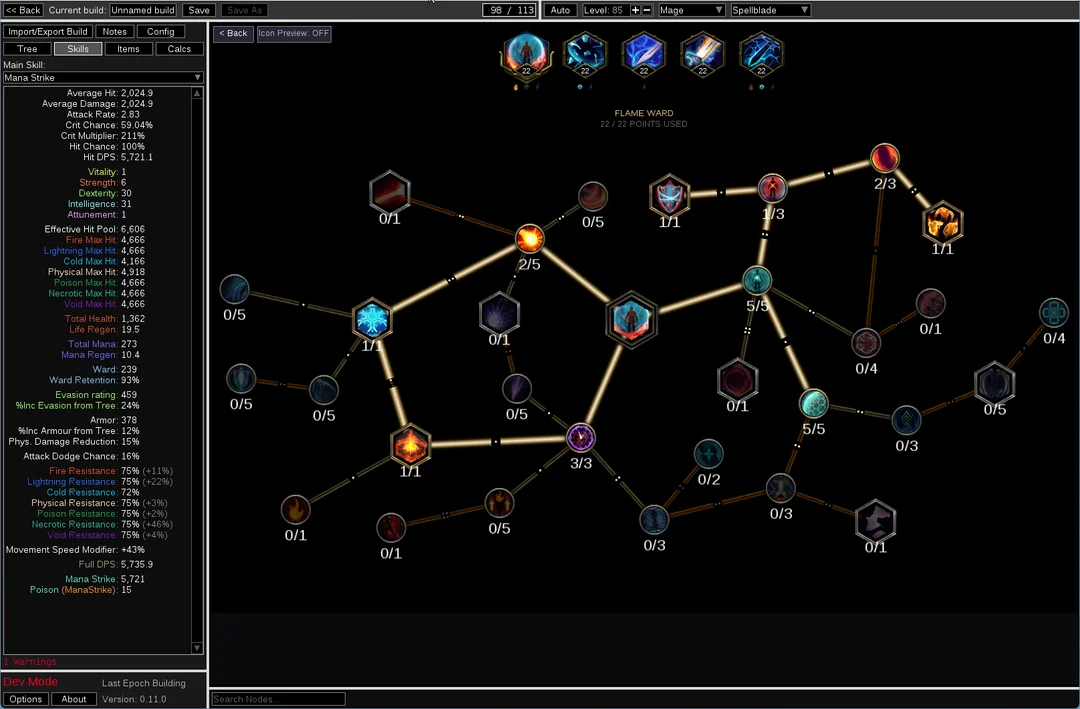Click the central Flame Ward root node
Screen dimensions: 1080x709
[x=631, y=320]
